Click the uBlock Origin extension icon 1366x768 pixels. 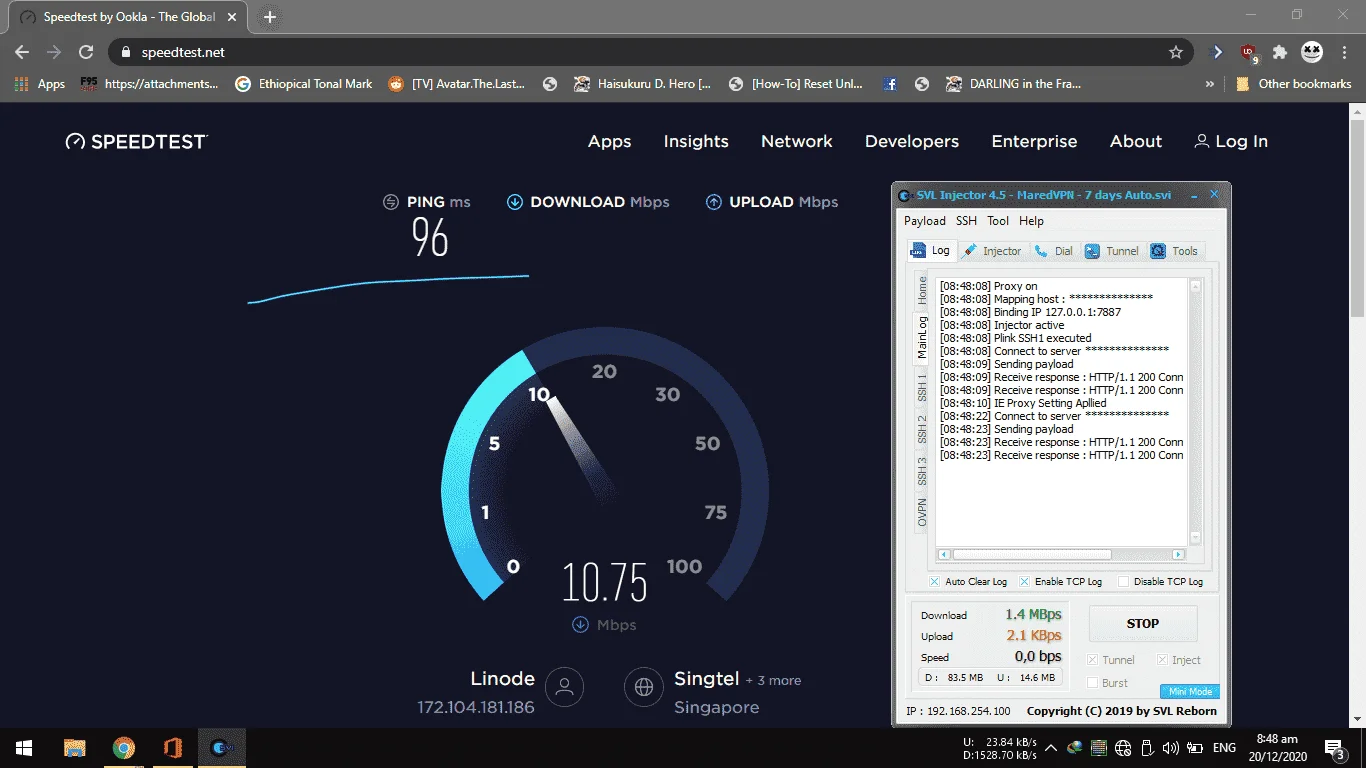1248,52
